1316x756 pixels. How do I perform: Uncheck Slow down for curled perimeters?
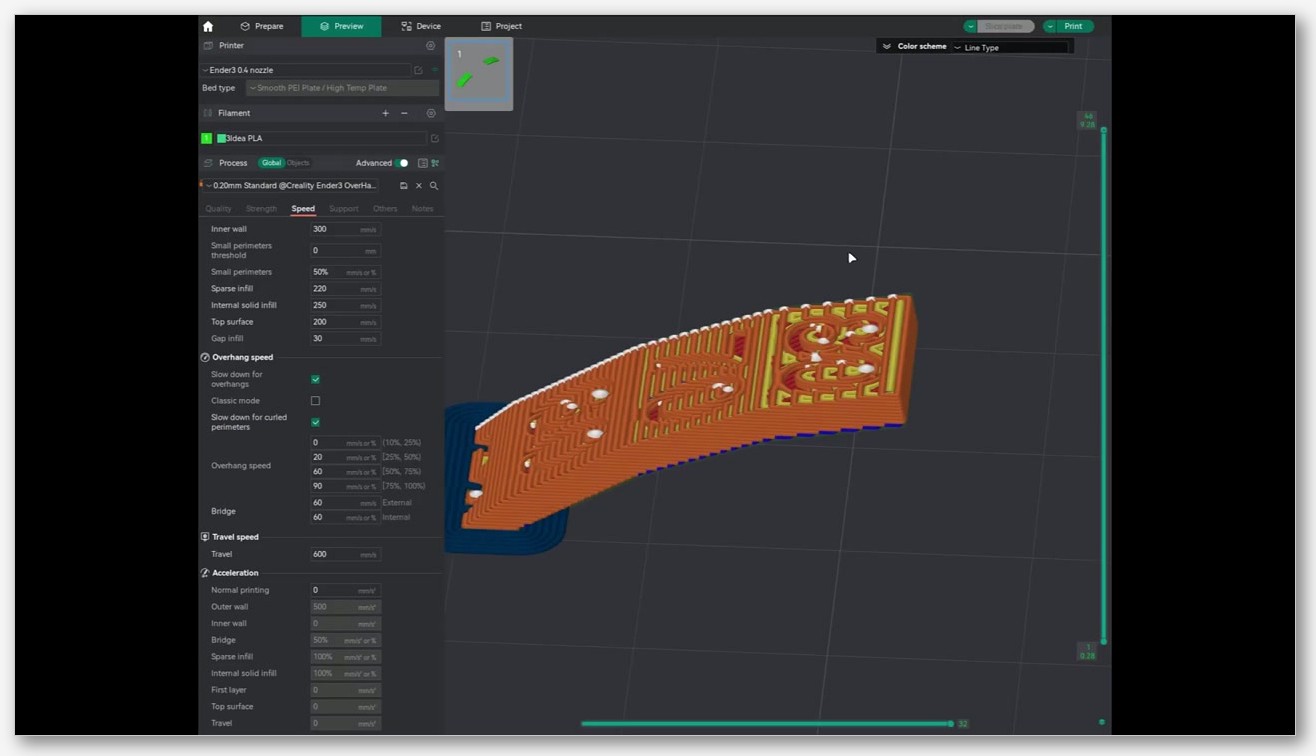click(x=315, y=422)
